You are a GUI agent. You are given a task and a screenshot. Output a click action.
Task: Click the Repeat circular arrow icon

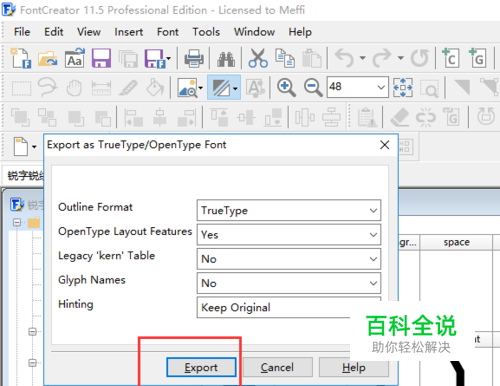pos(419,58)
